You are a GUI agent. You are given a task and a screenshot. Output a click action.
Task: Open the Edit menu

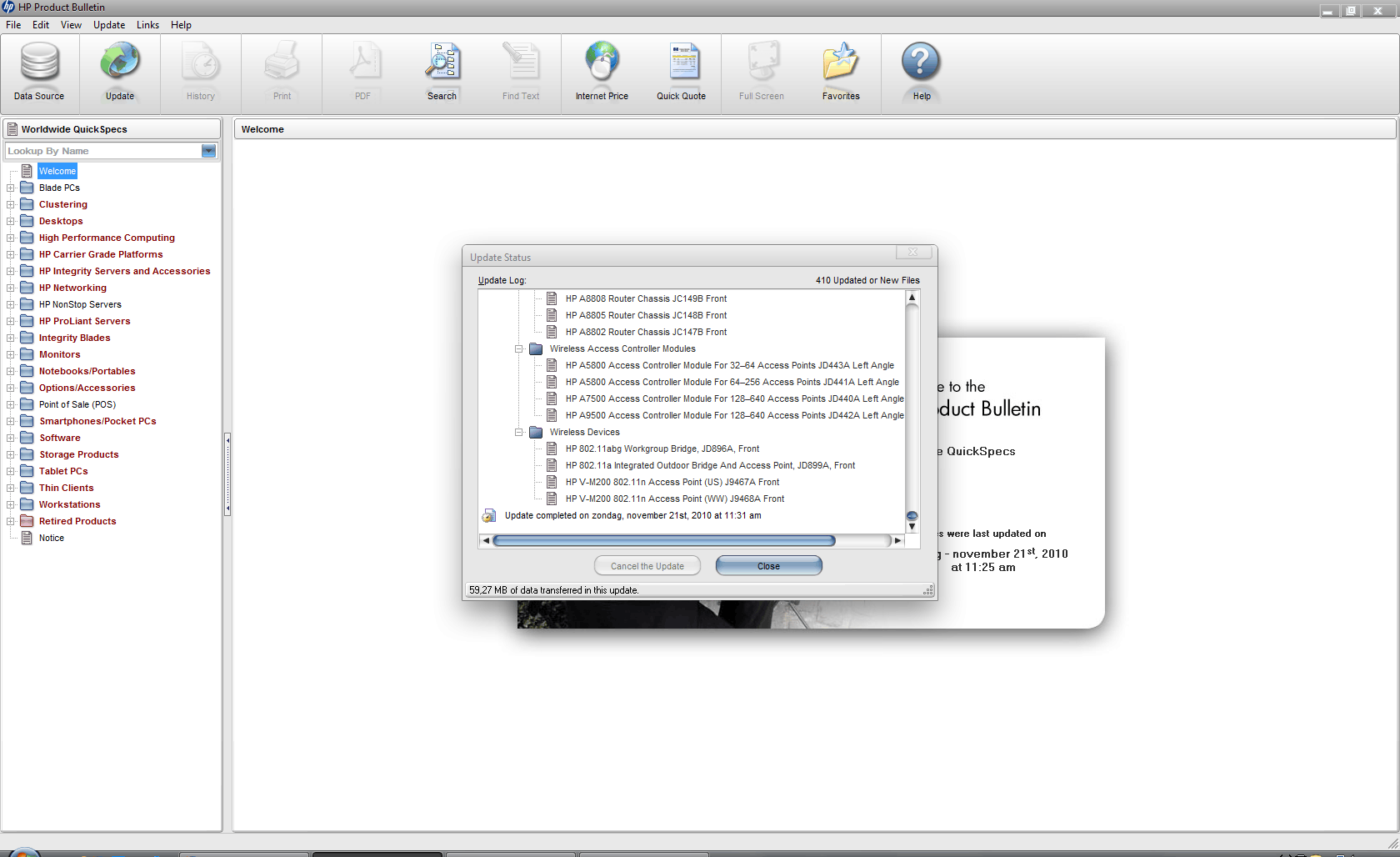point(41,25)
